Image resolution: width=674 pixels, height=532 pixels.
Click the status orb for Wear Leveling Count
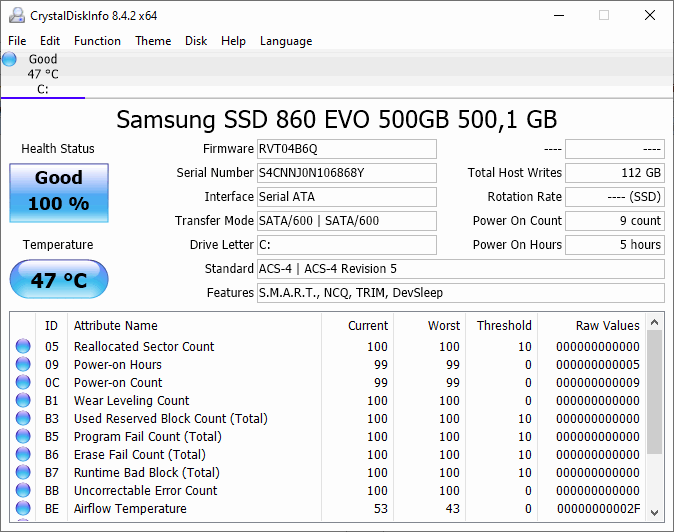pyautogui.click(x=23, y=401)
